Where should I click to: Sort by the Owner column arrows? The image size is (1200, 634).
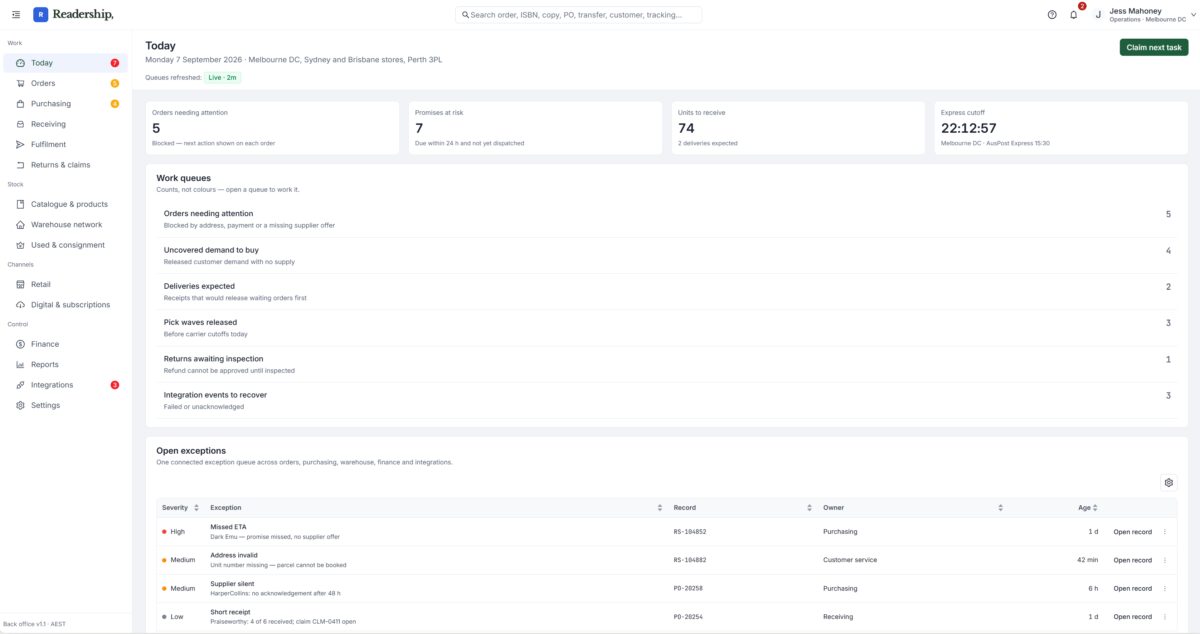1001,508
